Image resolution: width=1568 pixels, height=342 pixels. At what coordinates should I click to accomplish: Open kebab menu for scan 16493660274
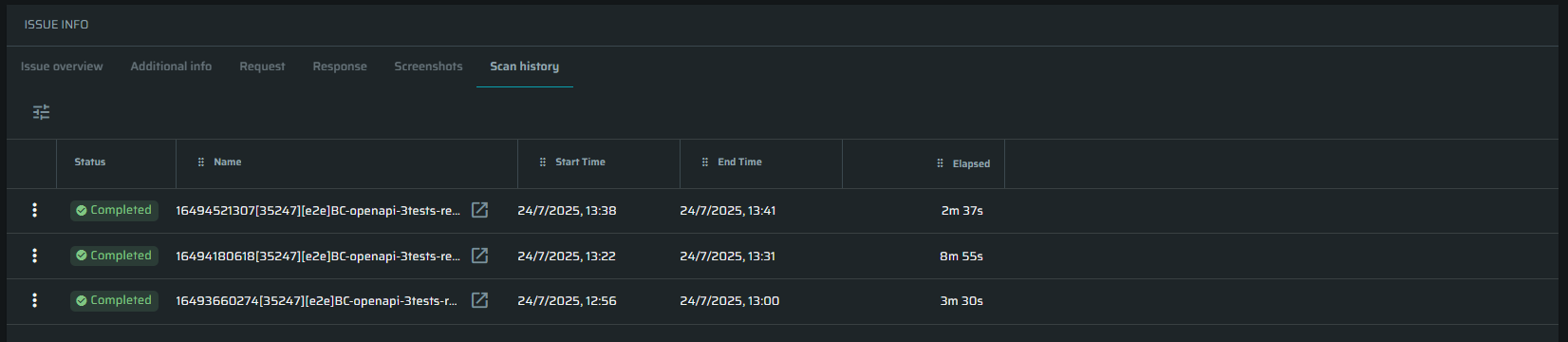[35, 300]
